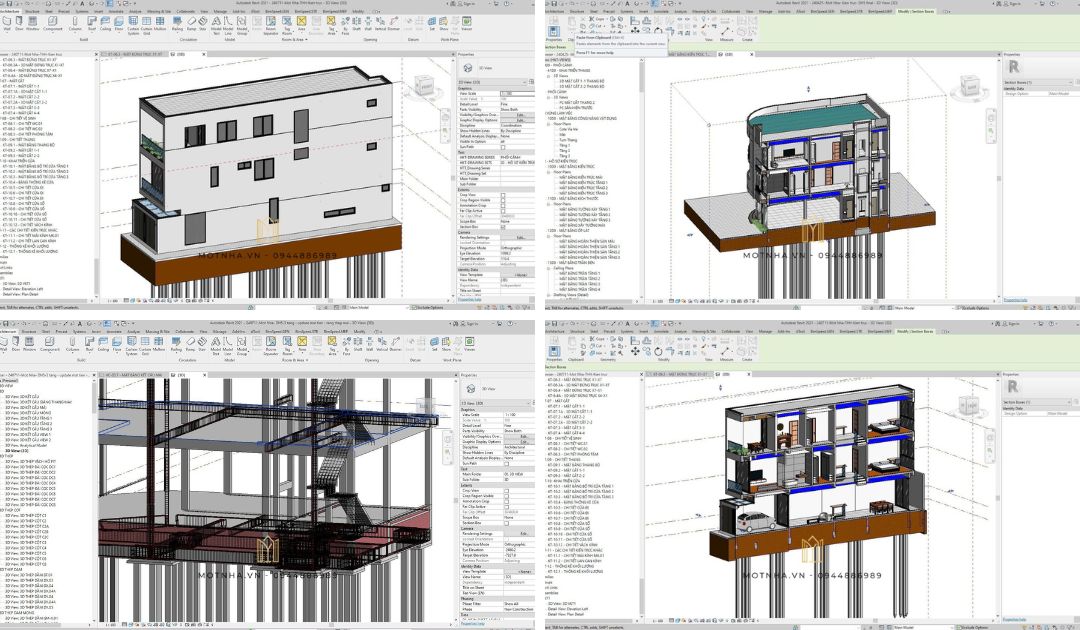Open 3D View type selector in bottom-left Properties
The width and height of the screenshot is (1080, 630).
point(494,403)
